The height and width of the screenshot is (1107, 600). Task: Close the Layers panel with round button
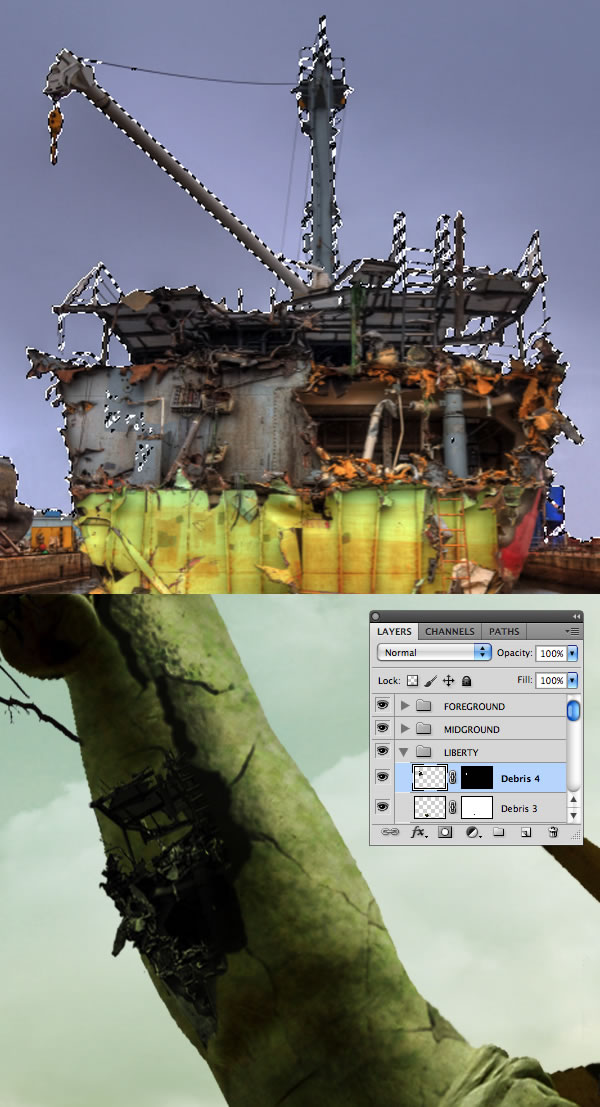click(x=376, y=616)
